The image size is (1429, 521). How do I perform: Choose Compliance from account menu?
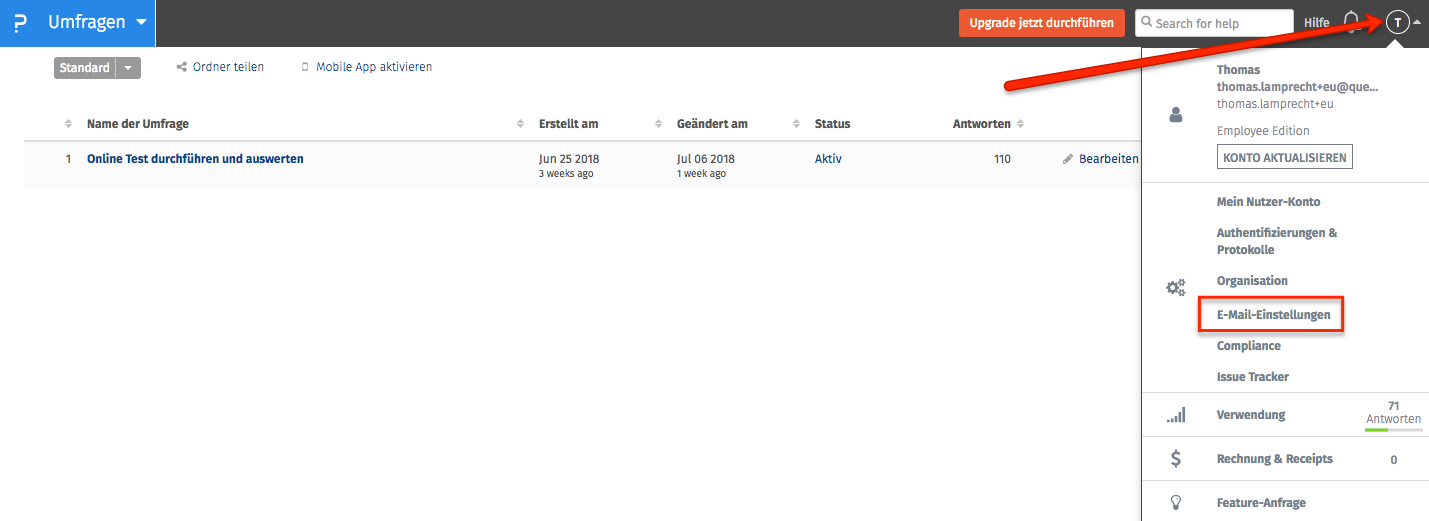[x=1248, y=346]
